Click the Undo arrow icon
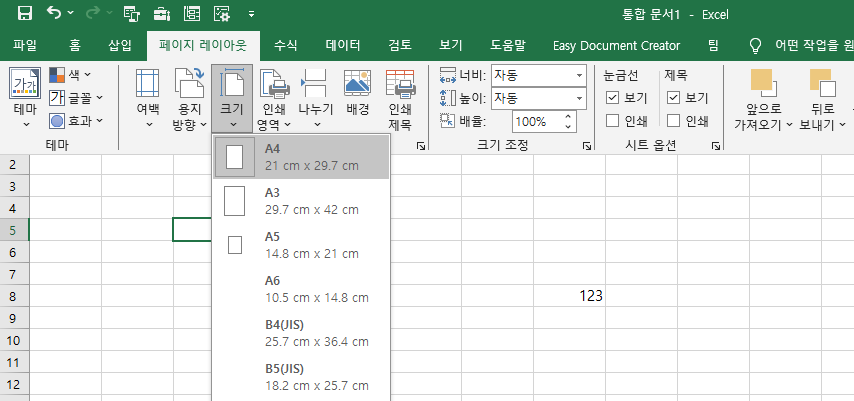854x401 pixels. 54,13
